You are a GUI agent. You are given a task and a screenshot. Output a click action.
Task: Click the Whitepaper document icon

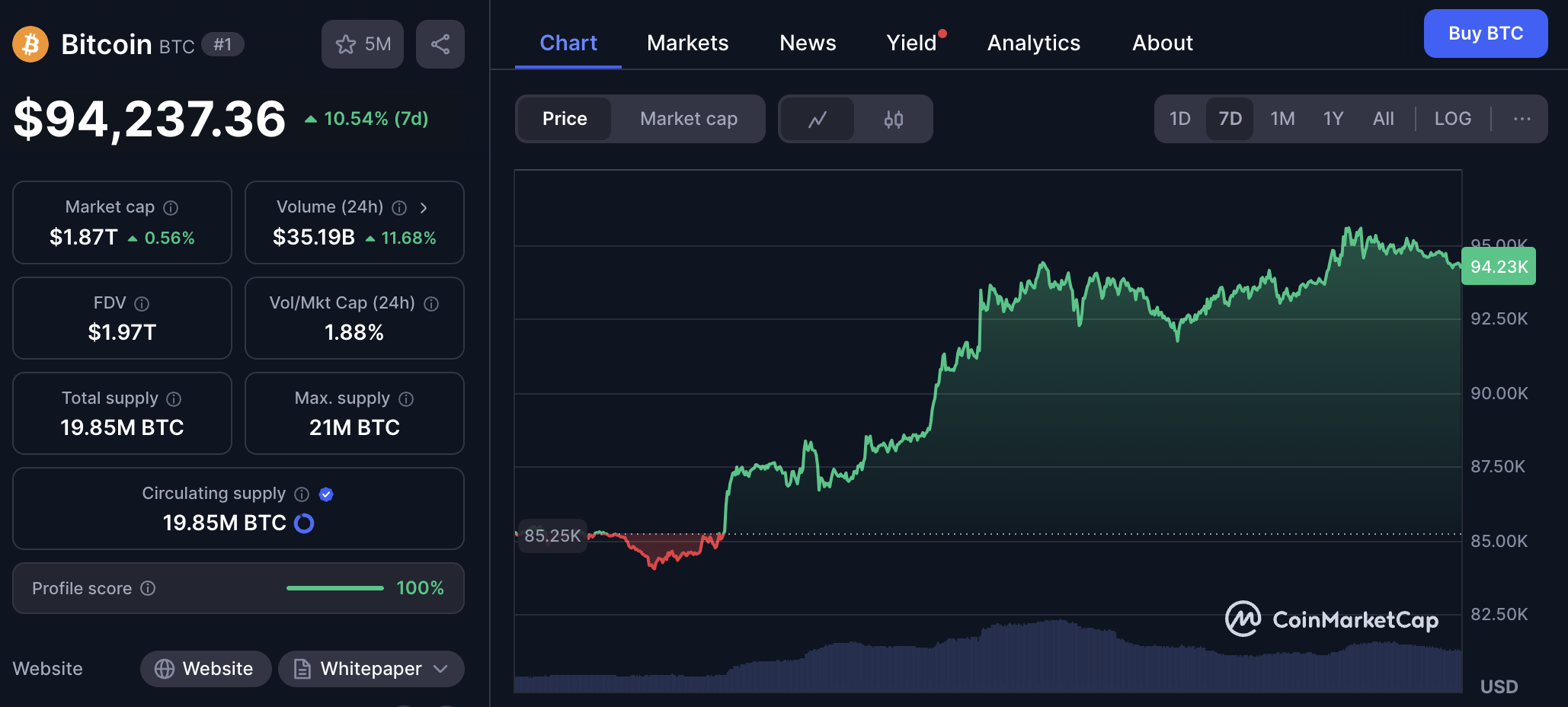point(302,669)
